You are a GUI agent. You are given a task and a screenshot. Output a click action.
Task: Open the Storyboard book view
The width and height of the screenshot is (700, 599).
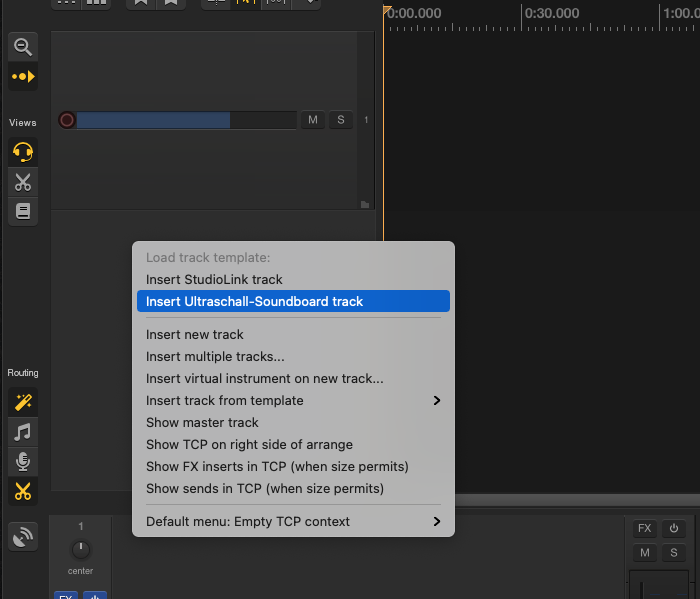23,212
